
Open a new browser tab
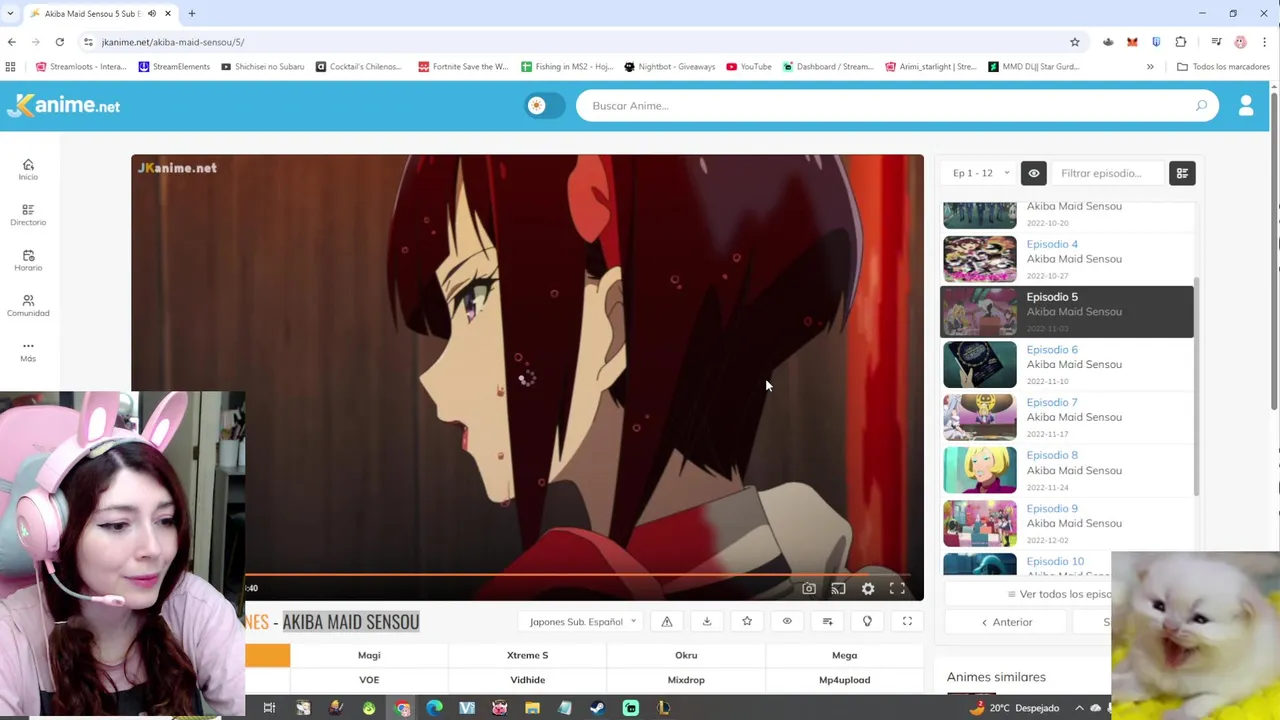[192, 13]
